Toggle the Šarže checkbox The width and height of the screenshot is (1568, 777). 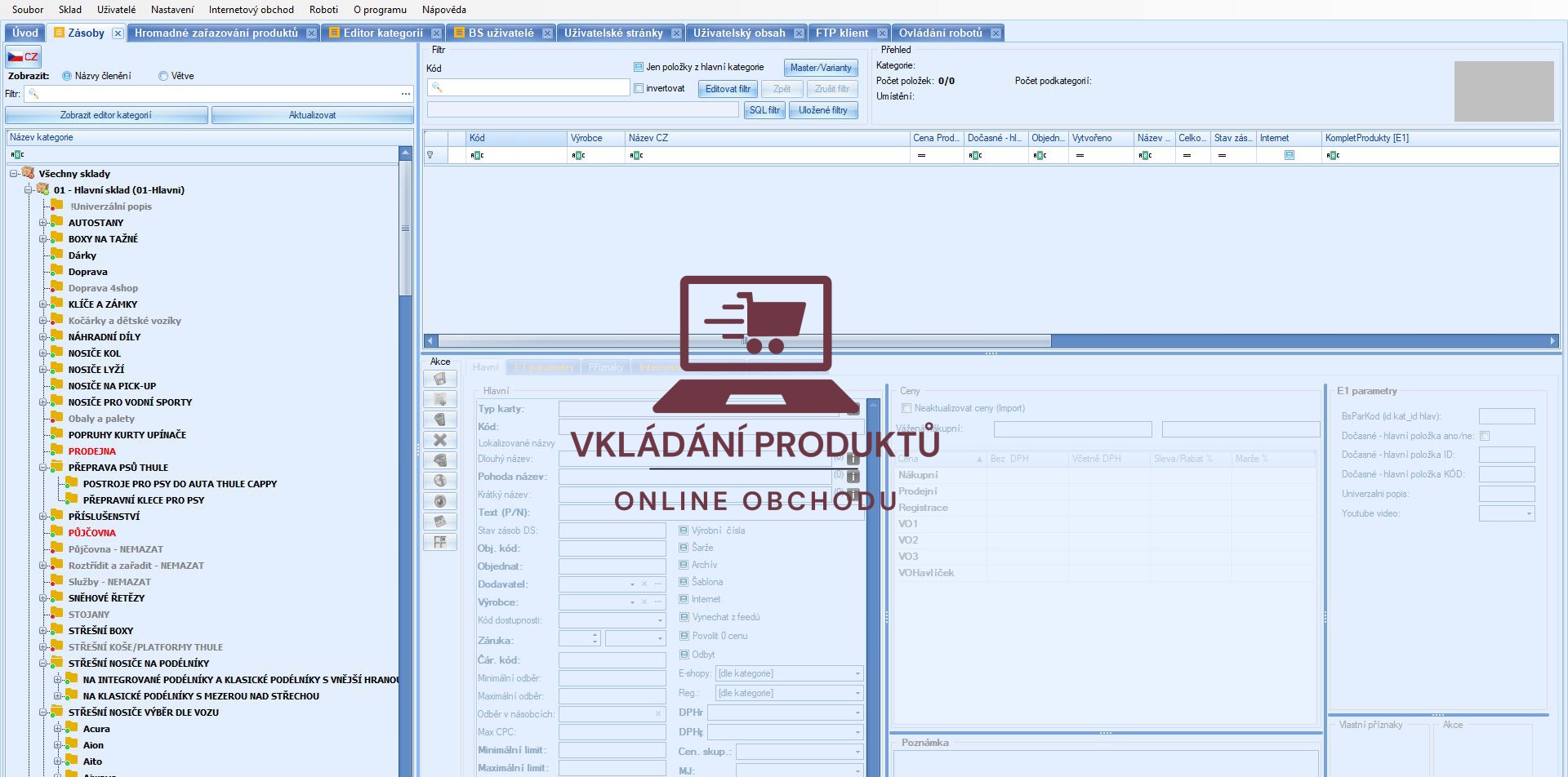point(684,548)
